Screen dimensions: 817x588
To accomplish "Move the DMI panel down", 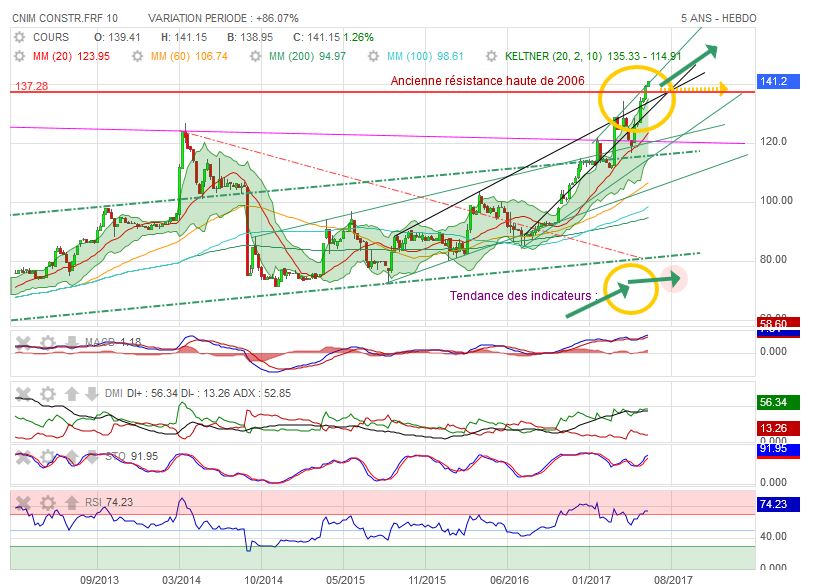I will pyautogui.click(x=92, y=394).
